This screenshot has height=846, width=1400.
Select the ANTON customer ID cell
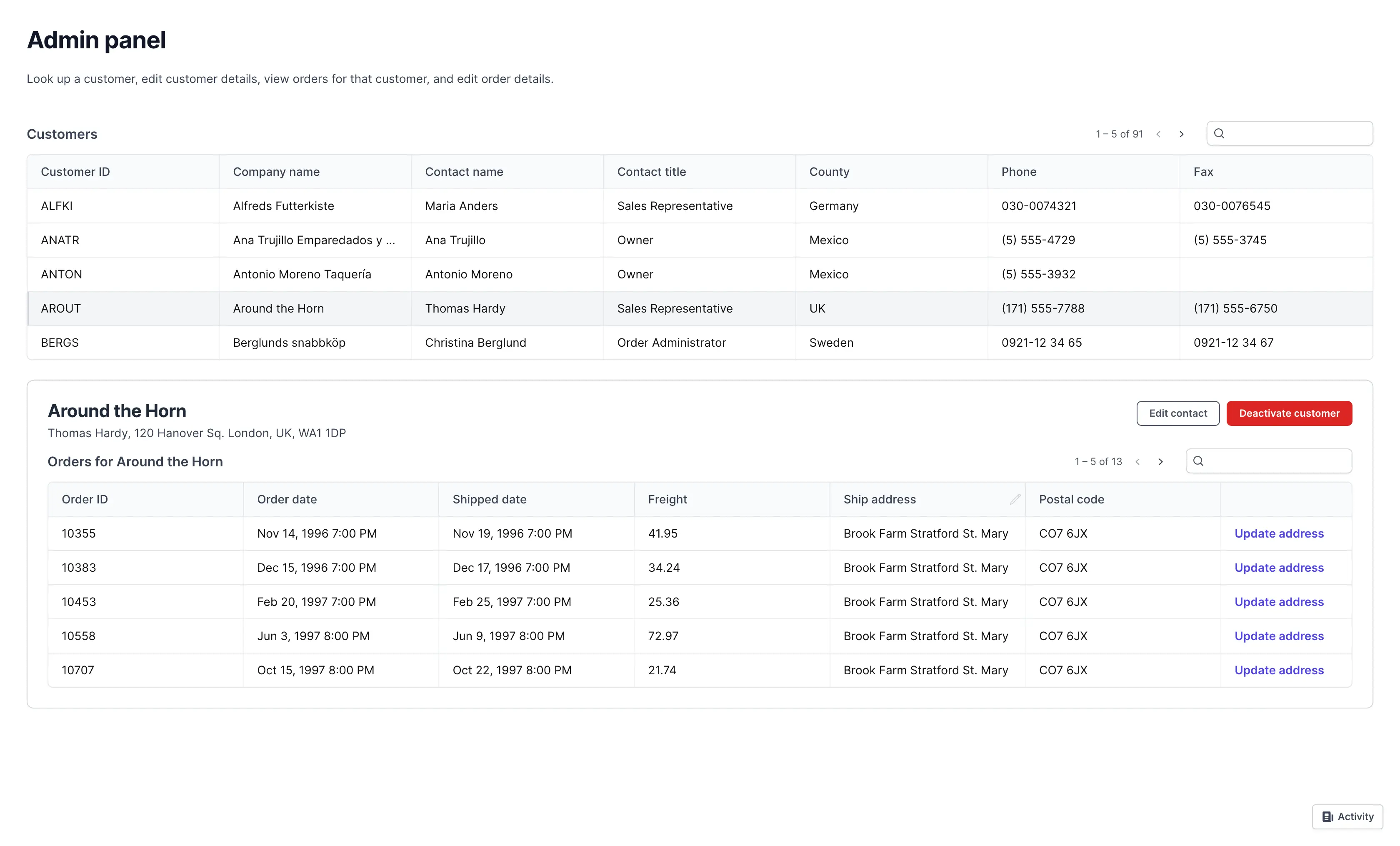click(x=123, y=274)
